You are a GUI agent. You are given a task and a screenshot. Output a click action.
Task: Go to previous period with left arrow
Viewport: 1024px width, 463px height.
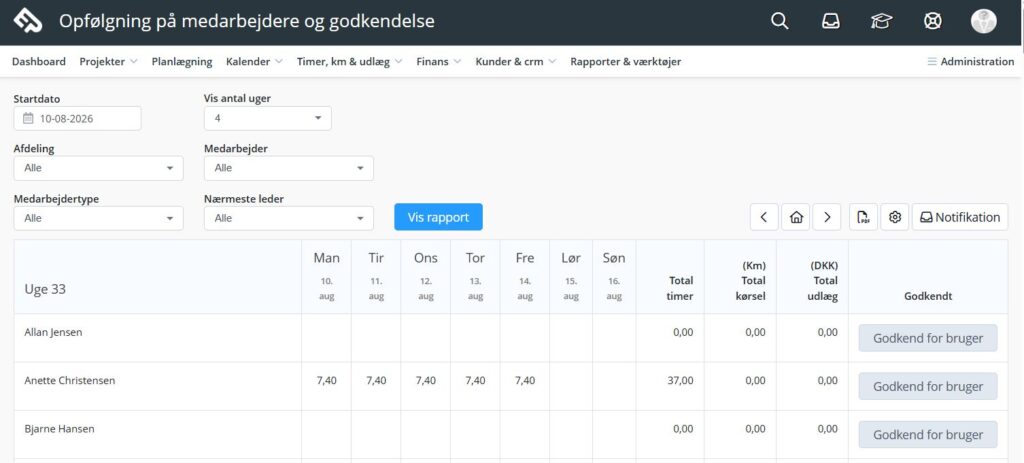click(x=764, y=217)
